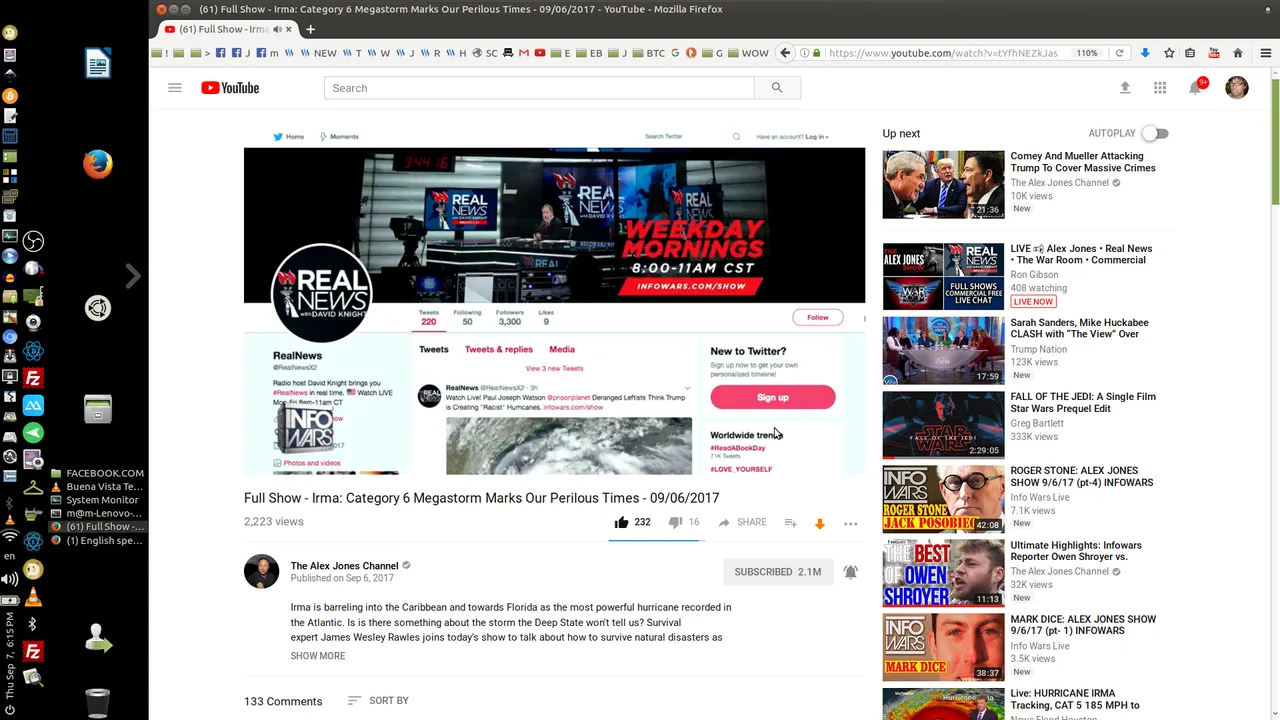The height and width of the screenshot is (720, 1280).
Task: Dislike the video with thumbs down
Action: click(x=675, y=522)
